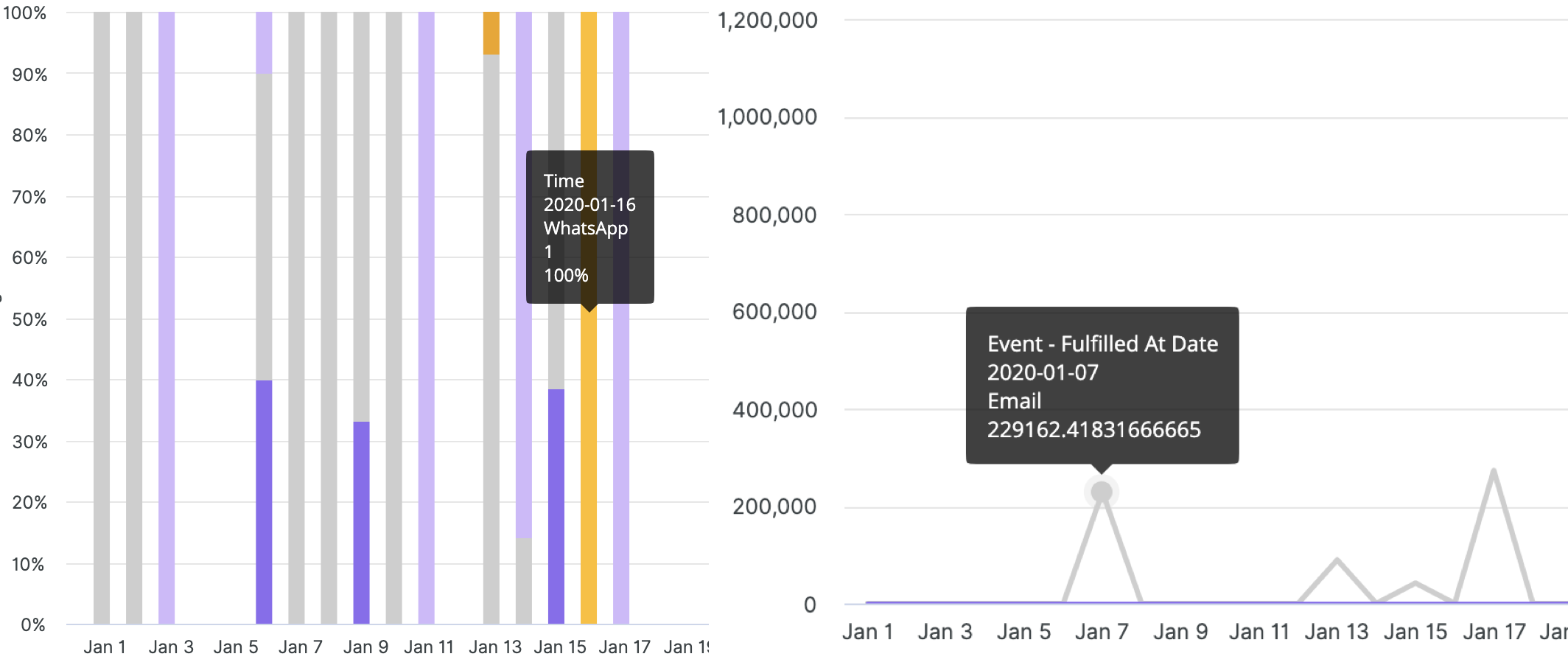Click the dark purple segment of Jan 9 bar
The width and height of the screenshot is (1568, 665).
[361, 523]
